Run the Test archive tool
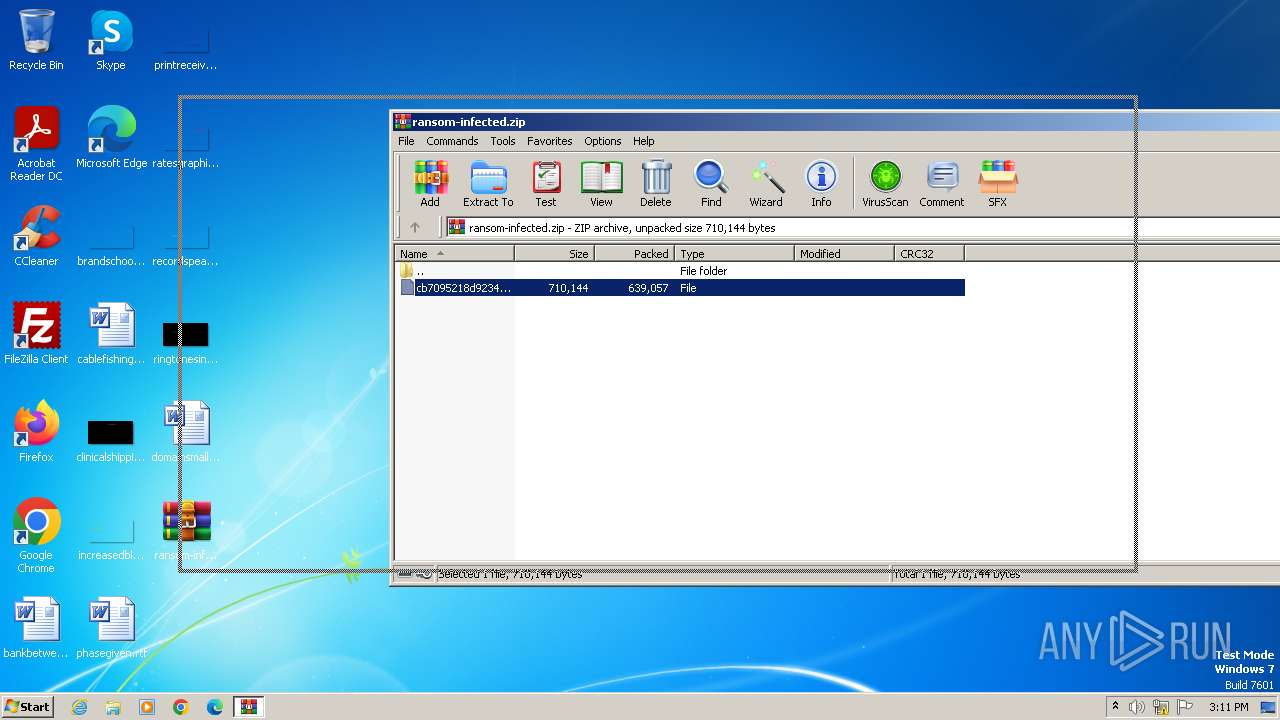Screen dimensions: 1280x720 [546, 183]
